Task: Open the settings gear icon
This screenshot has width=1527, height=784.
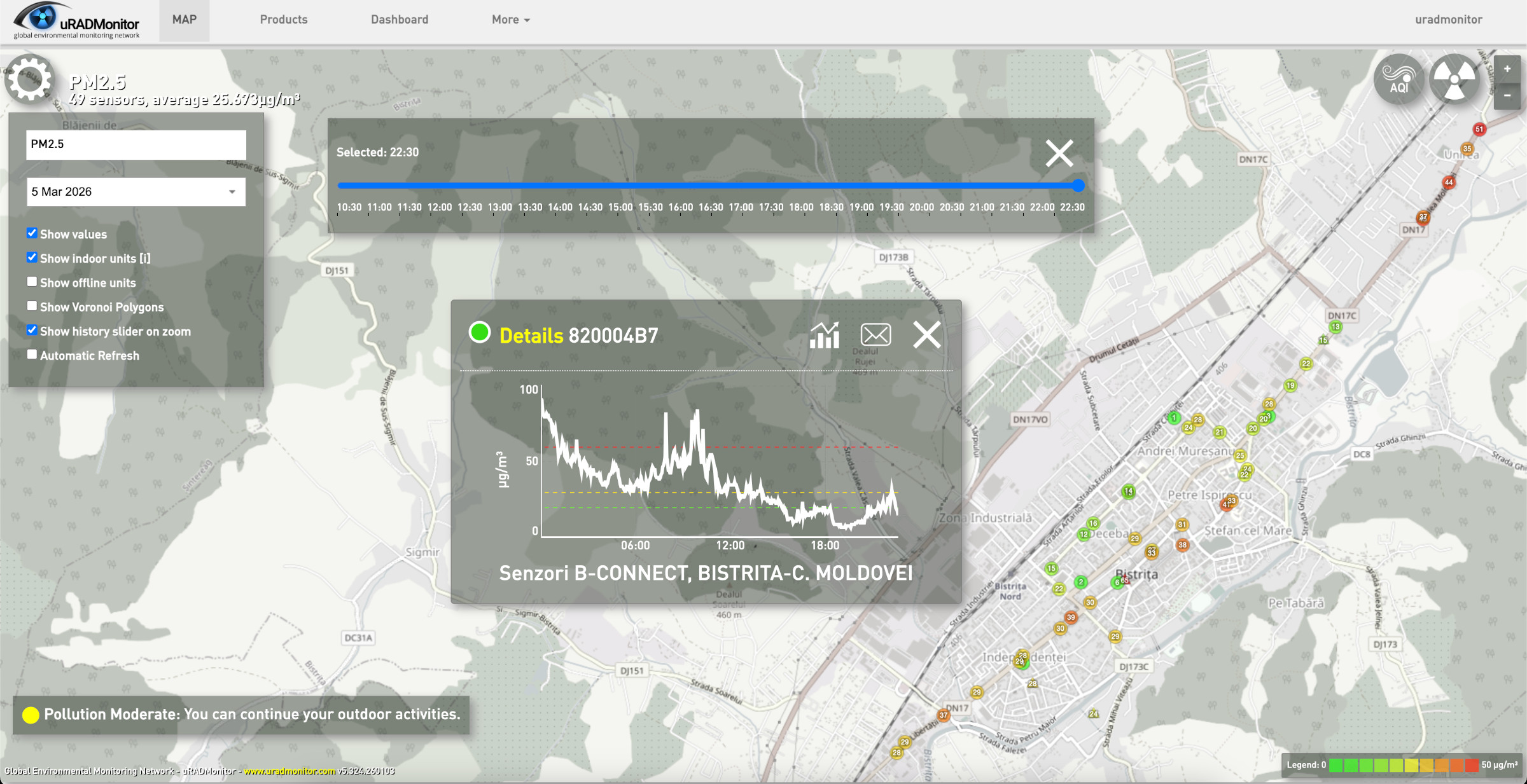Action: [29, 79]
